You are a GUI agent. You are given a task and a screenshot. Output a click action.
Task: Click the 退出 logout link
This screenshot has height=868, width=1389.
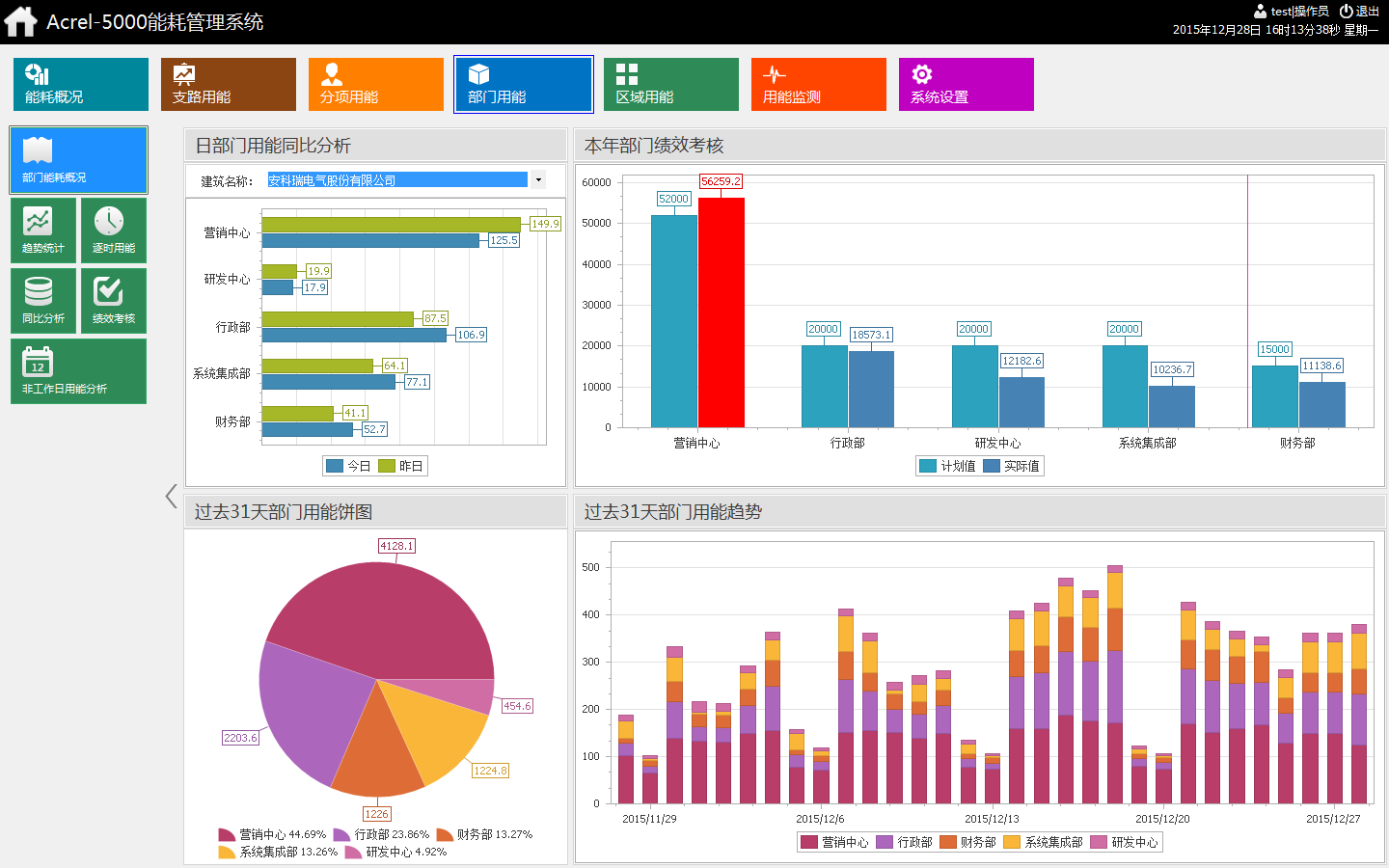click(x=1359, y=12)
